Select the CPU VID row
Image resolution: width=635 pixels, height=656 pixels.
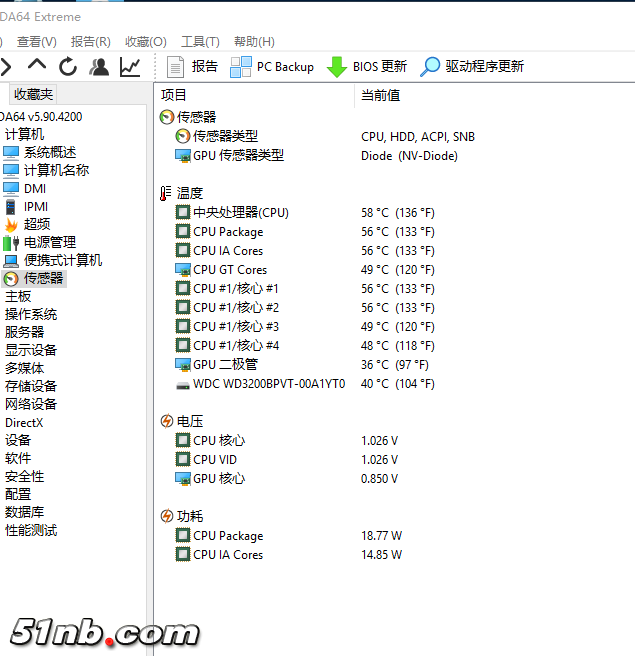[287, 459]
